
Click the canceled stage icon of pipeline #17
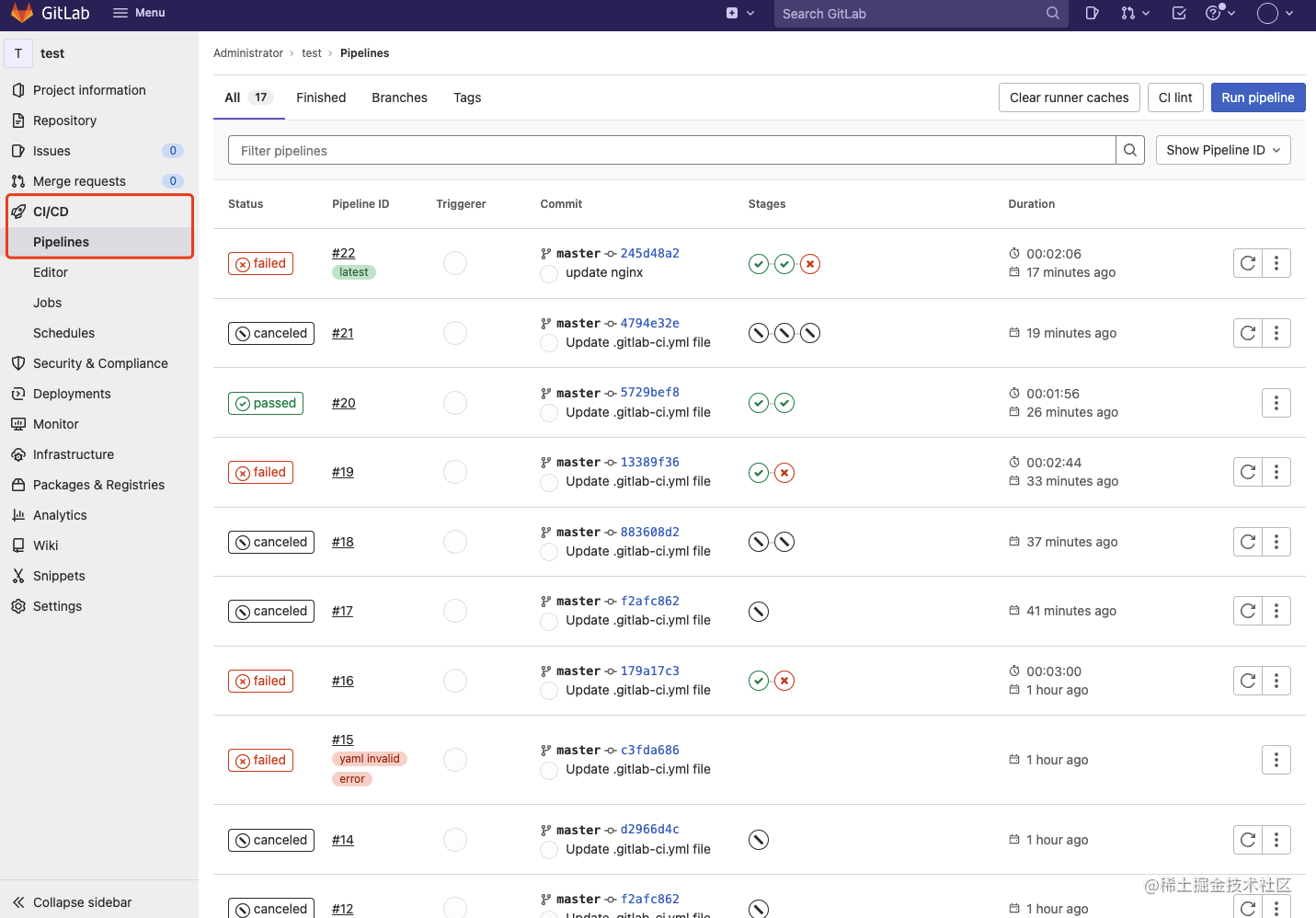point(759,612)
